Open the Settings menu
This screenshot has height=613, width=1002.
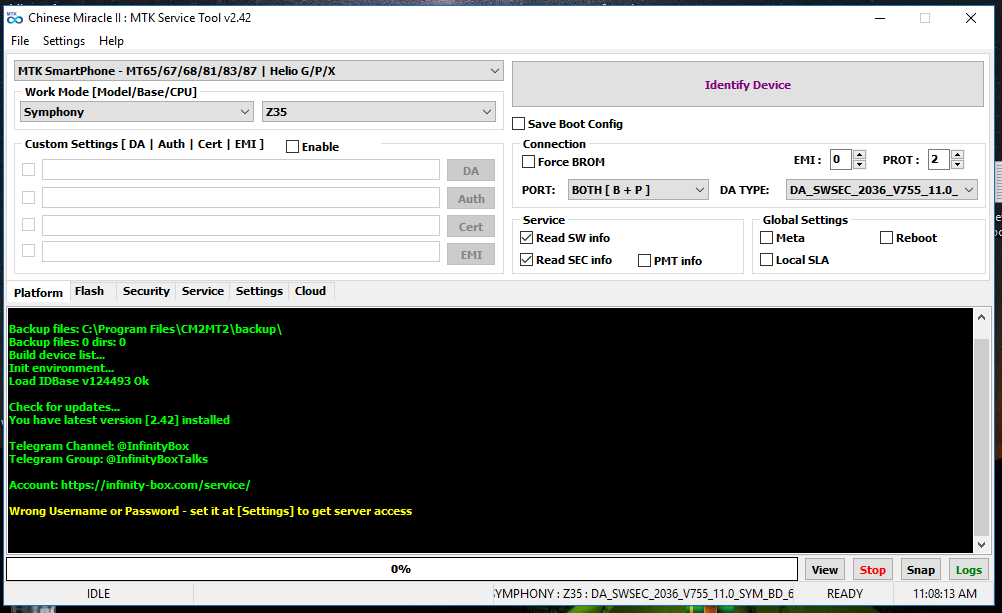pos(64,41)
